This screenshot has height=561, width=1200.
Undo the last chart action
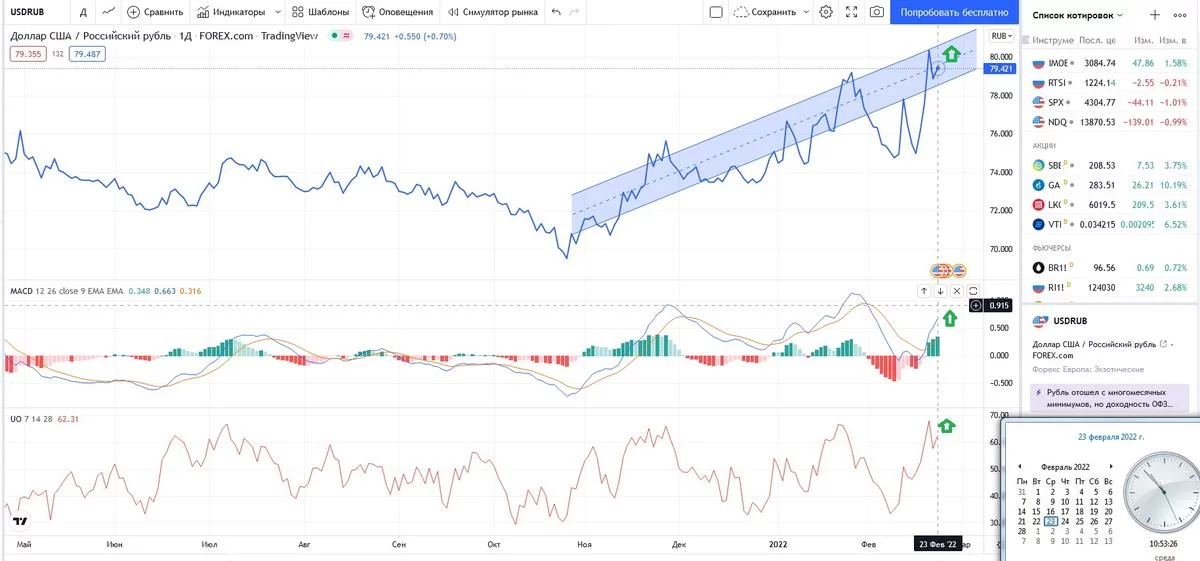point(556,12)
